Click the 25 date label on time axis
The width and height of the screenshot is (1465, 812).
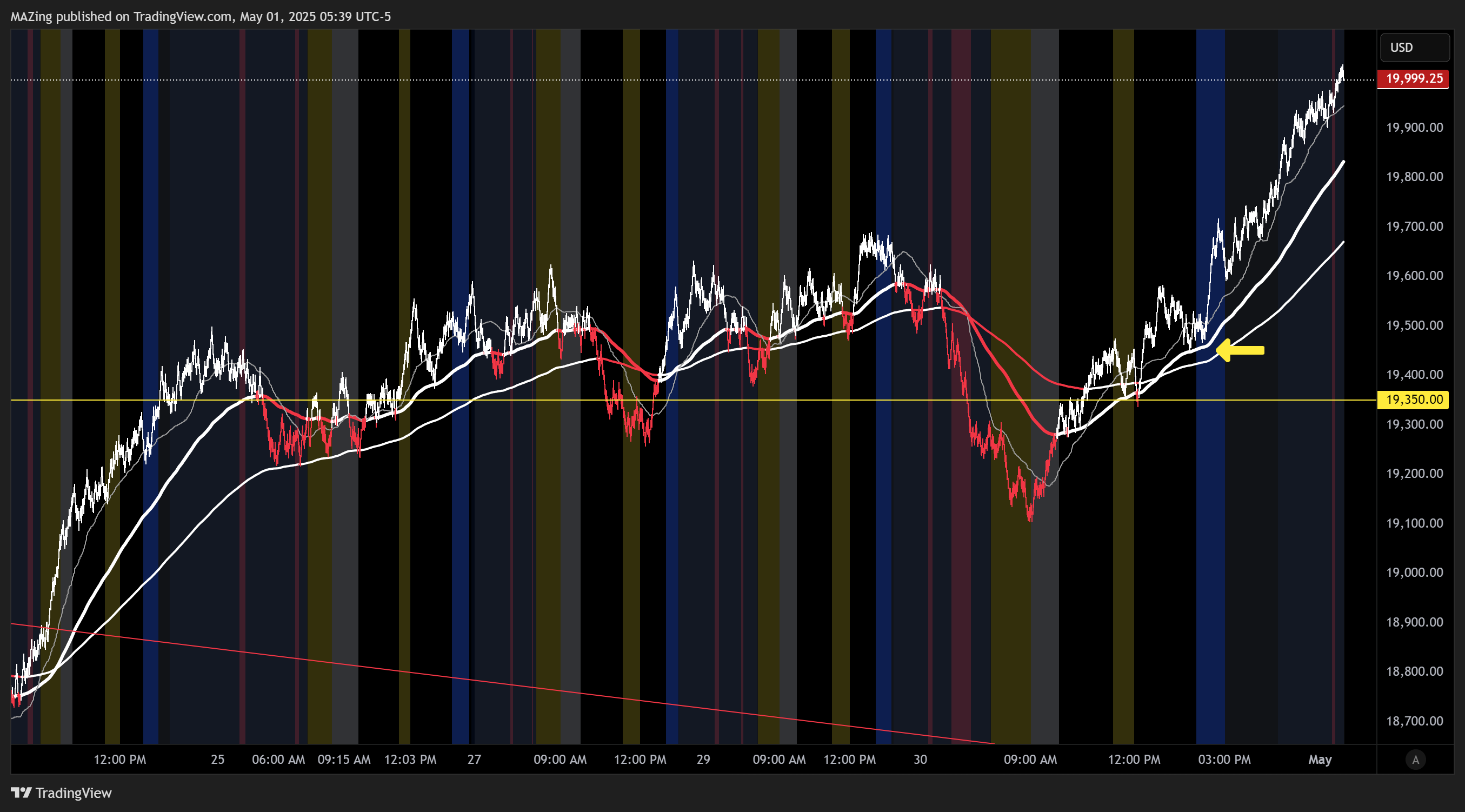(x=218, y=760)
